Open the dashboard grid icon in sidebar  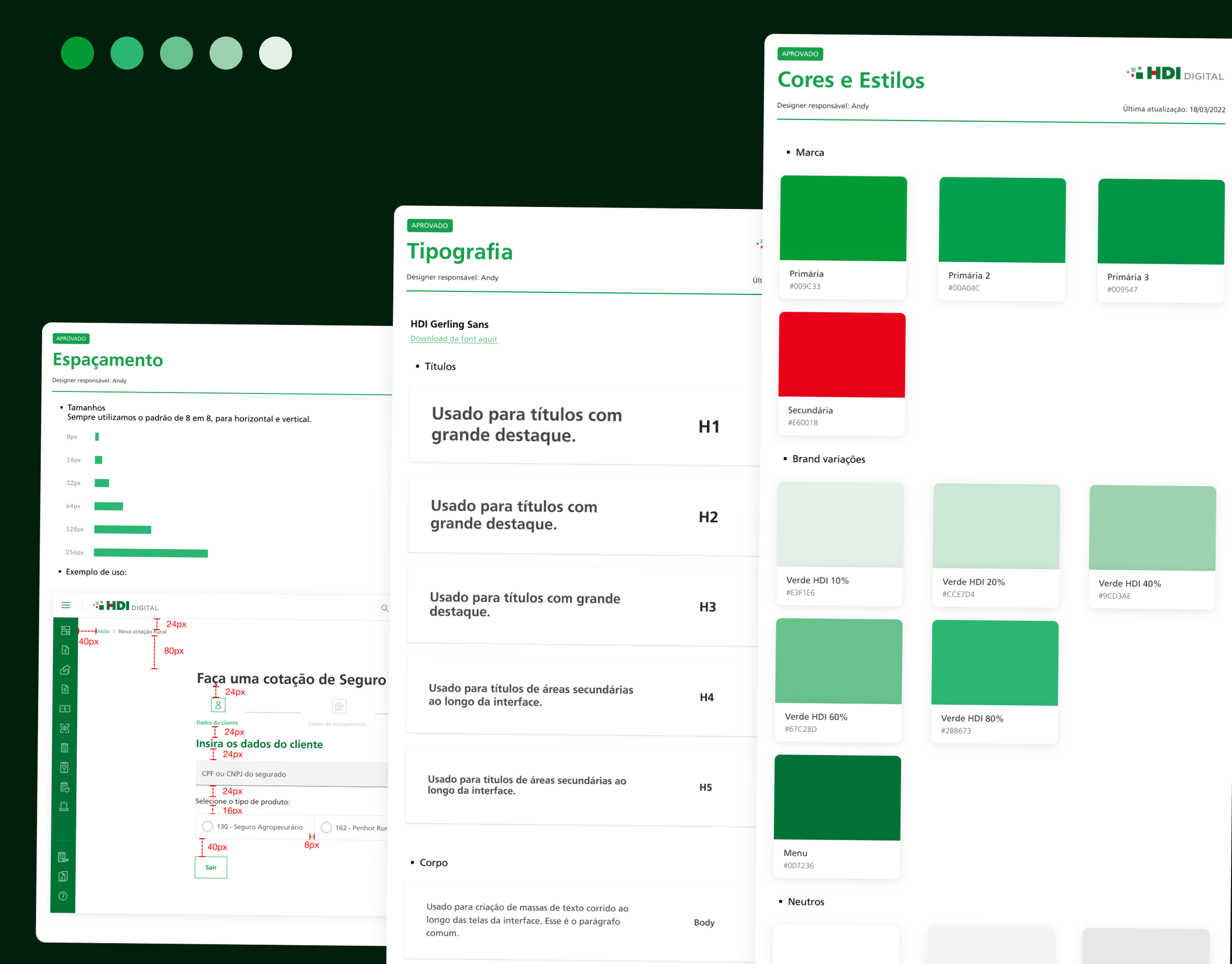pos(65,631)
